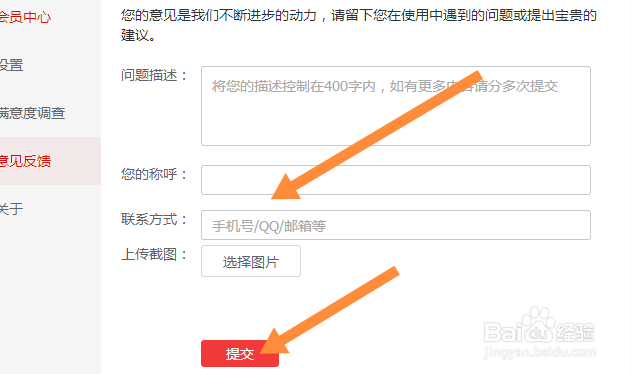
Task: Click the 您的称呼 input box
Action: [x=396, y=180]
